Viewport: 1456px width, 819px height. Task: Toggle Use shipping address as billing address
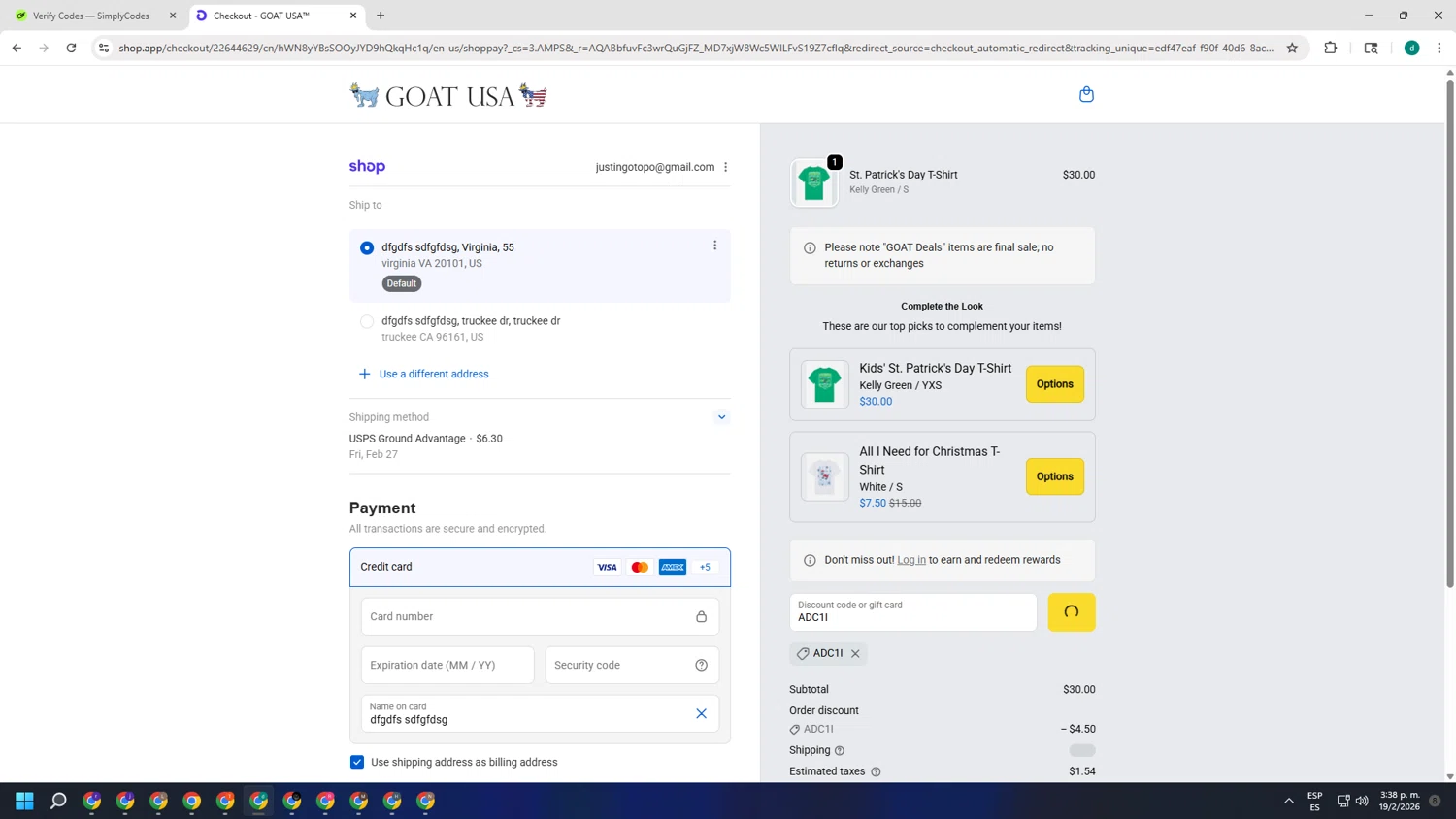(x=357, y=762)
